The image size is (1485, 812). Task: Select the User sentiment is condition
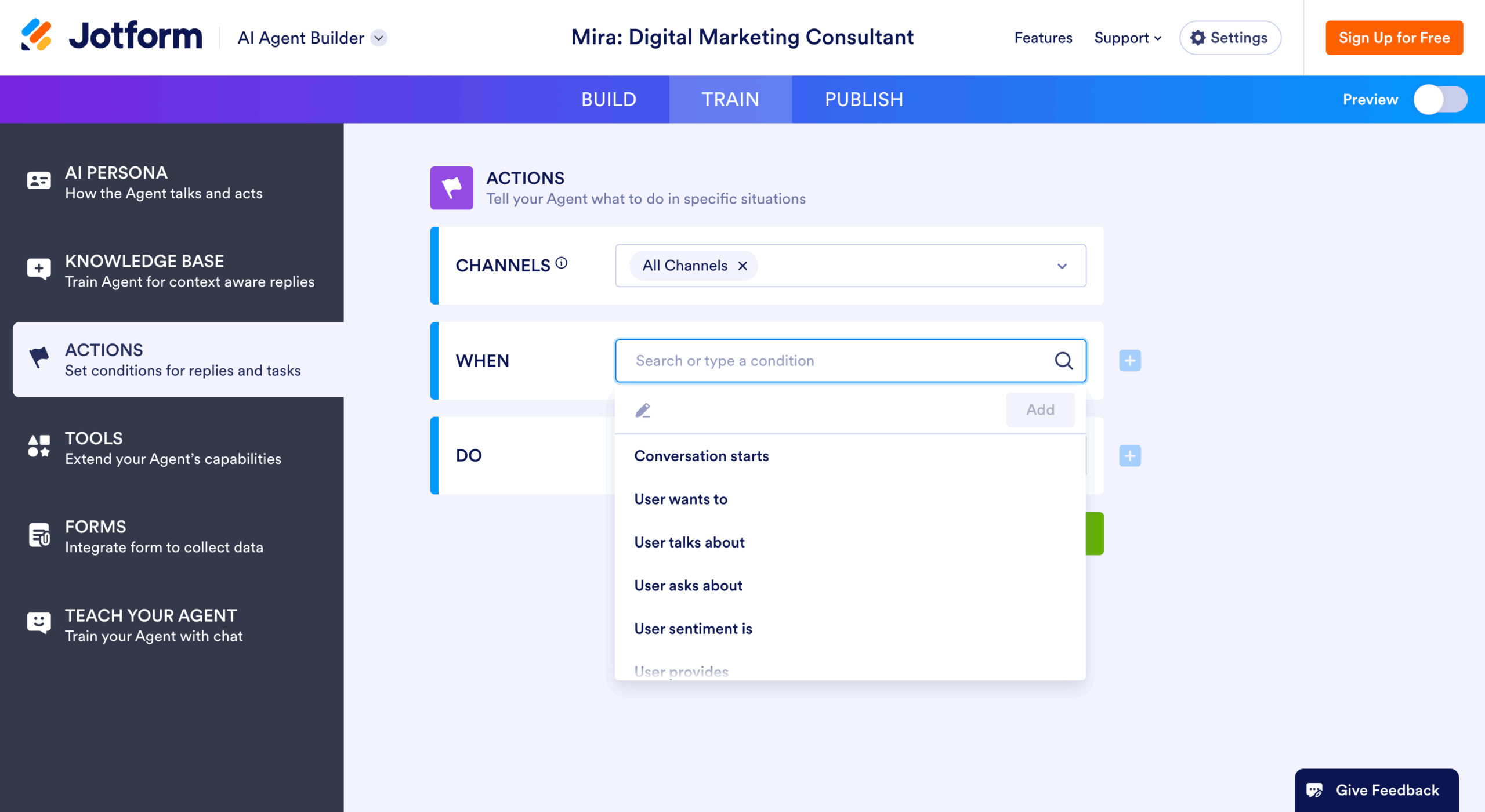850,629
